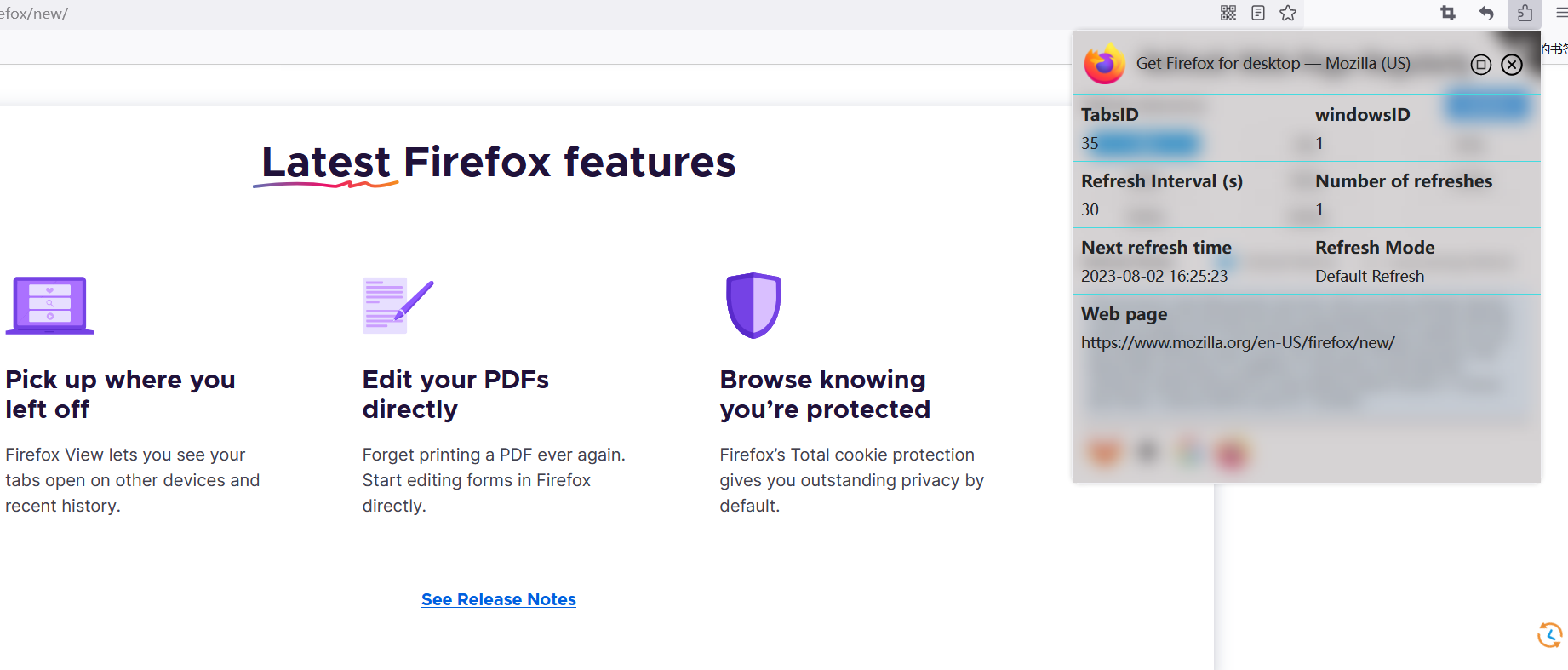
Task: Click the windowsID label
Action: coord(1362,115)
